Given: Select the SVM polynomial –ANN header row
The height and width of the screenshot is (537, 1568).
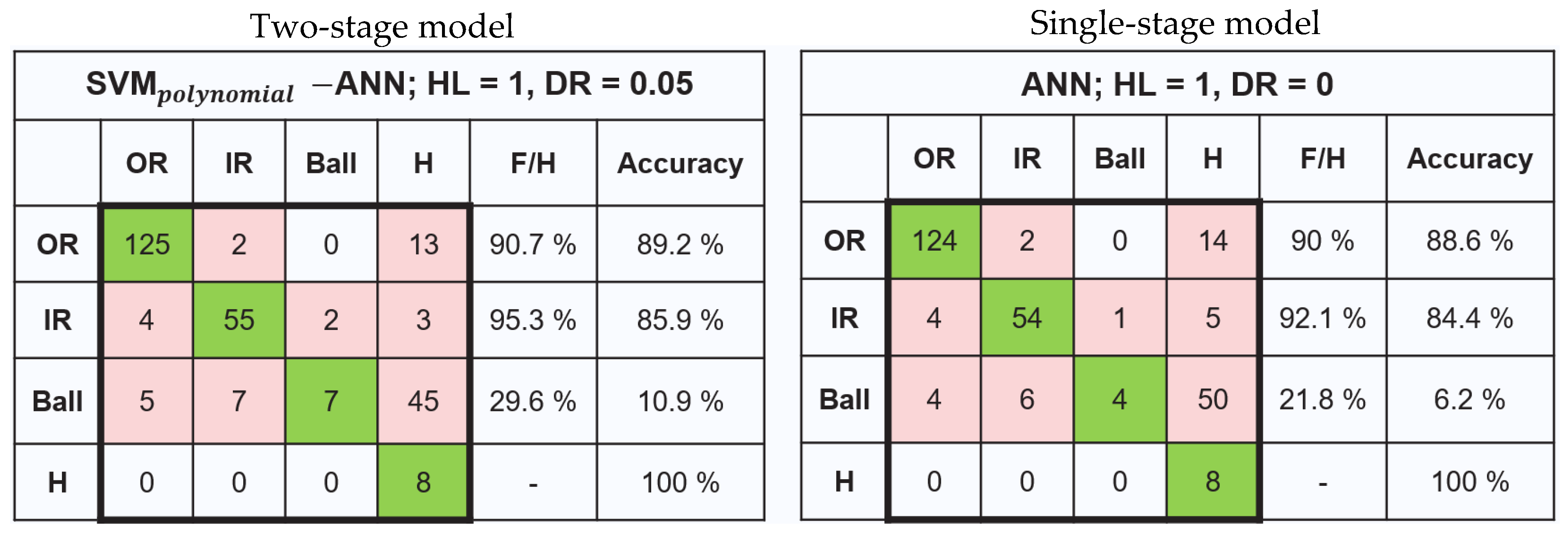Looking at the screenshot, I should tap(389, 85).
